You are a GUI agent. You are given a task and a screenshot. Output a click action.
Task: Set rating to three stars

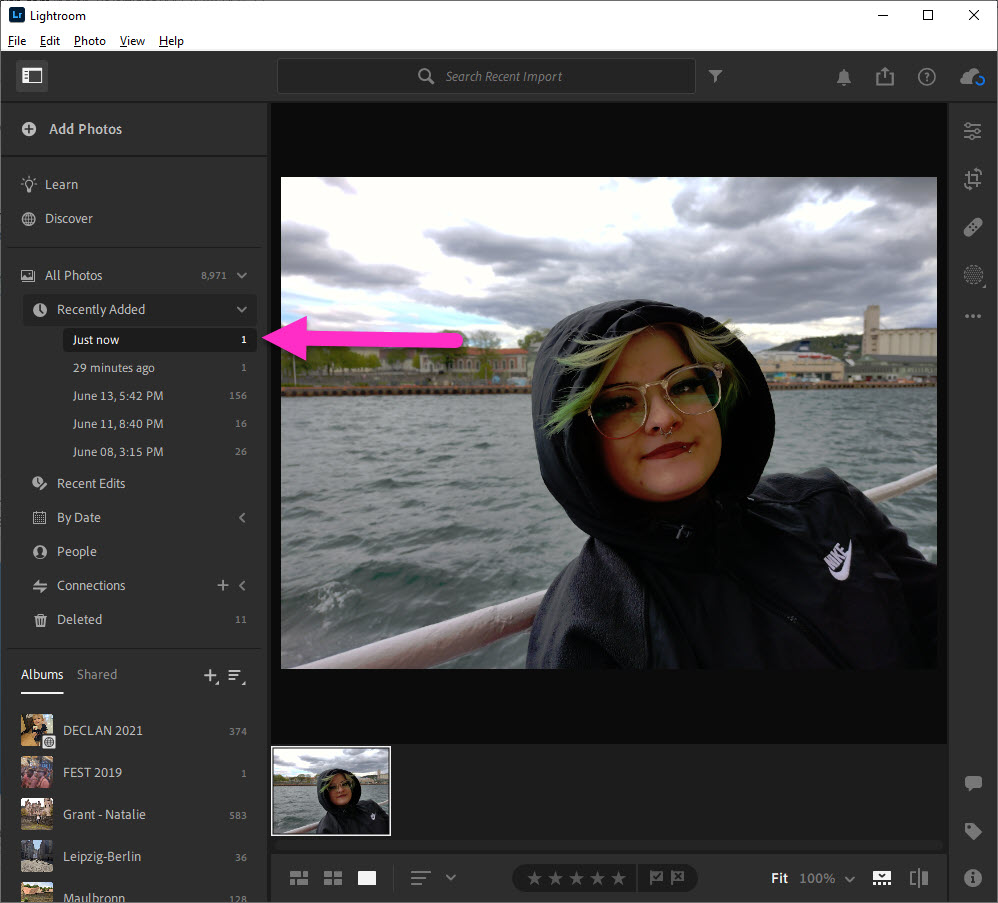tap(577, 878)
